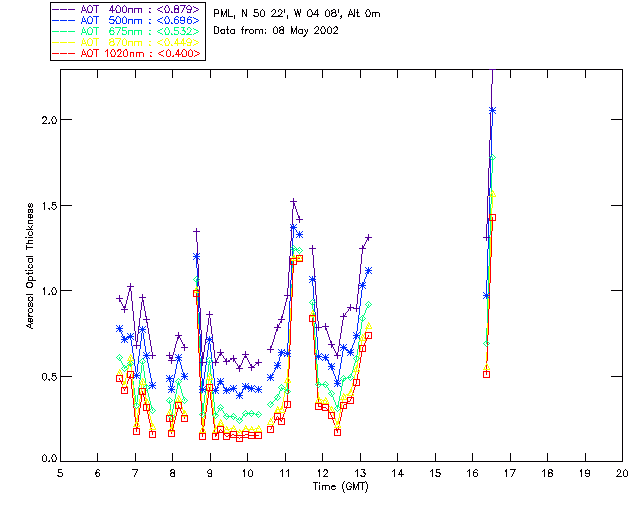This screenshot has width=640, height=512.
Task: Click the 1.0 y-axis tick label
Action: (x=49, y=291)
